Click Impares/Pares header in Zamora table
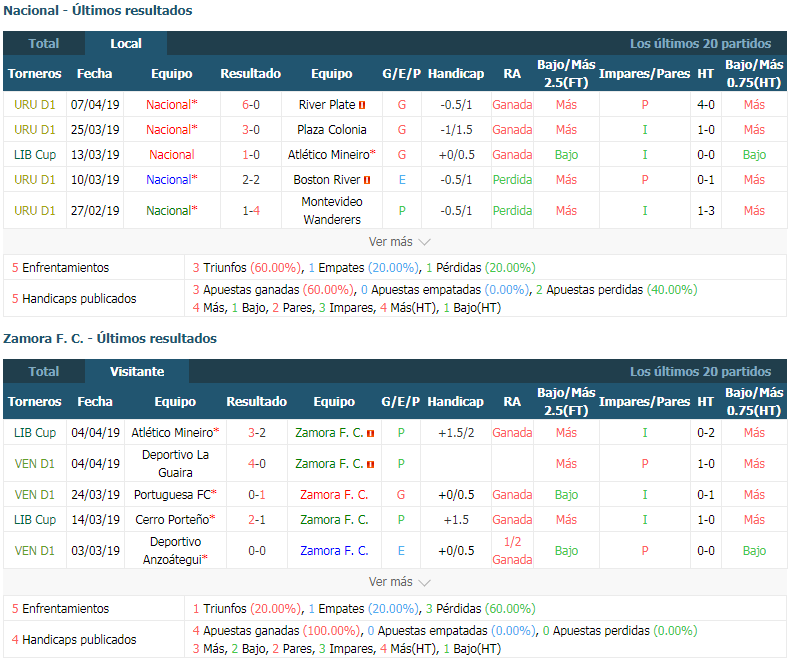The width and height of the screenshot is (789, 658). pyautogui.click(x=645, y=401)
